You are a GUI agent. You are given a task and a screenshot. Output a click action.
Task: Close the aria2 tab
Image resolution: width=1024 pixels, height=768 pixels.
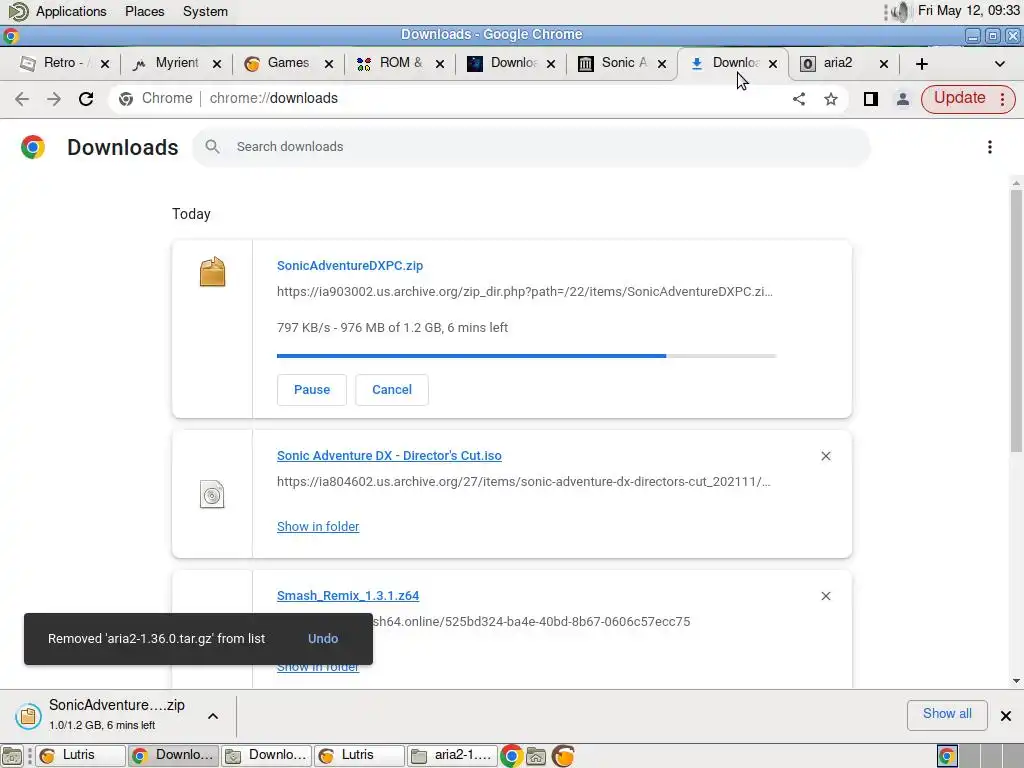click(884, 63)
